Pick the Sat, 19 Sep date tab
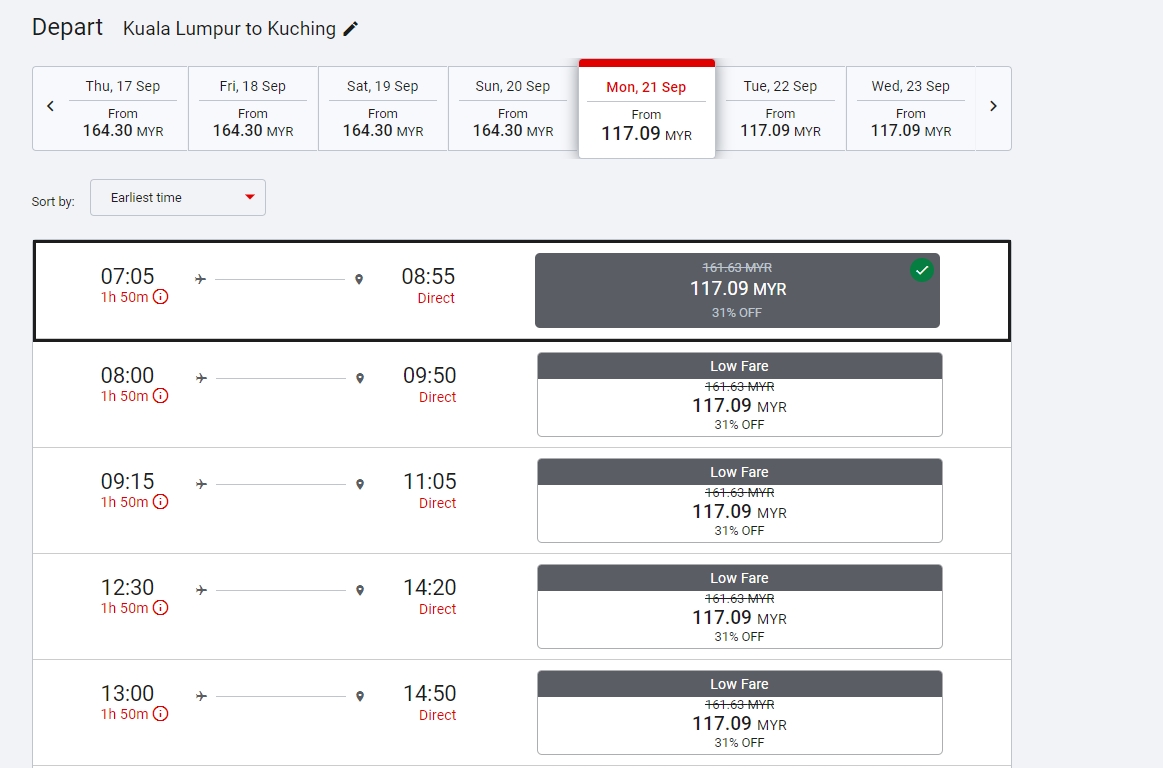This screenshot has width=1163, height=768. coord(383,108)
